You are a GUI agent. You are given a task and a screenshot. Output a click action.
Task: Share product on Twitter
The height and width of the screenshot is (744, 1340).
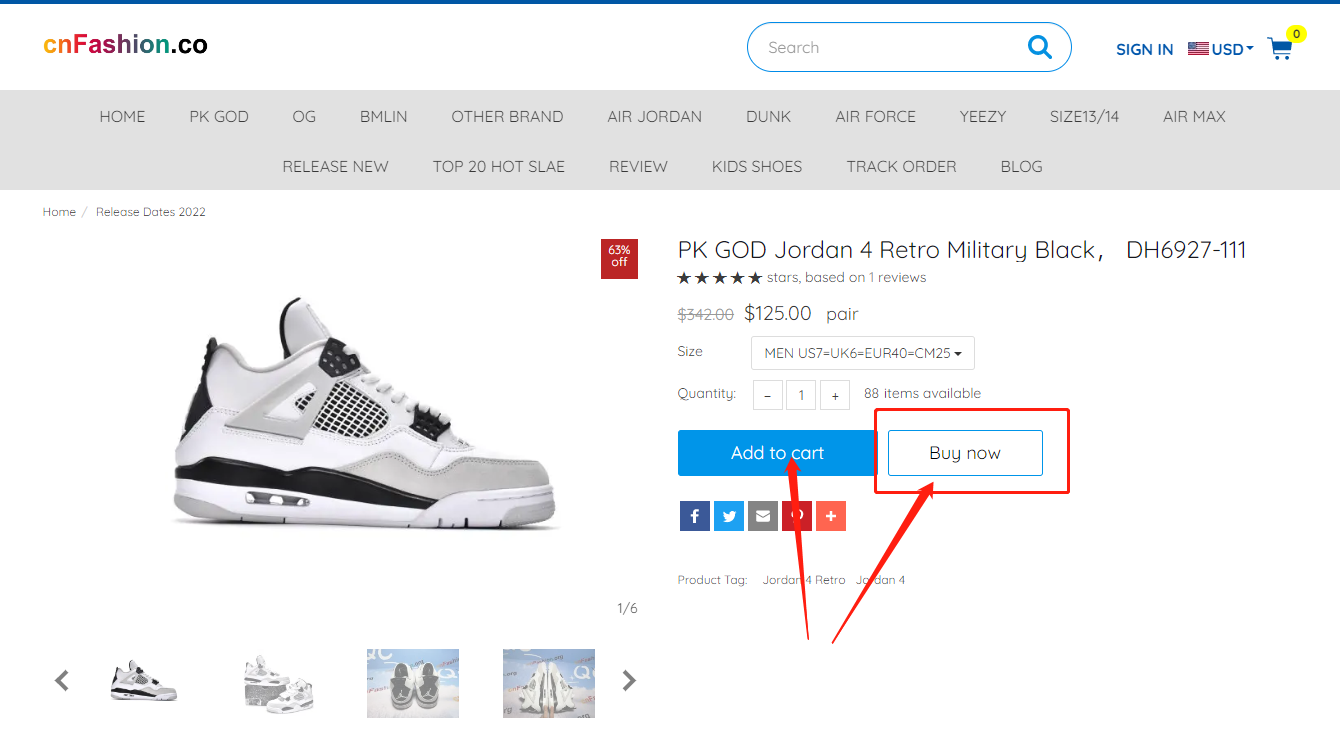[729, 516]
